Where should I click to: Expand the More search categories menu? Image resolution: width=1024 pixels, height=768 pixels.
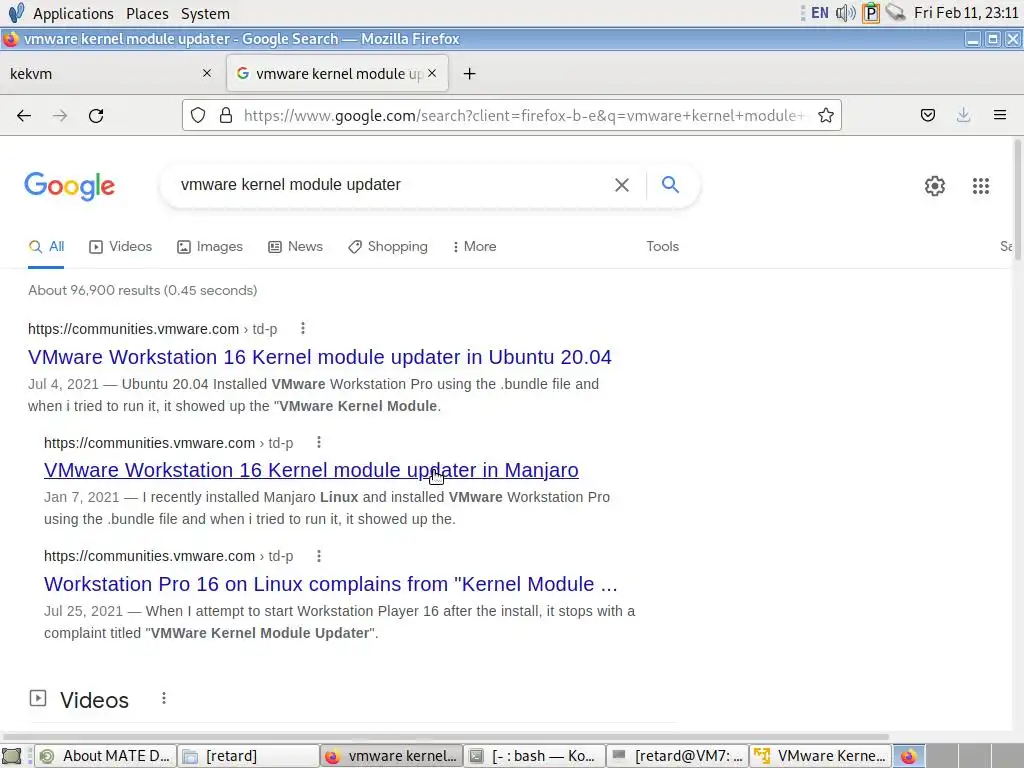pos(475,246)
